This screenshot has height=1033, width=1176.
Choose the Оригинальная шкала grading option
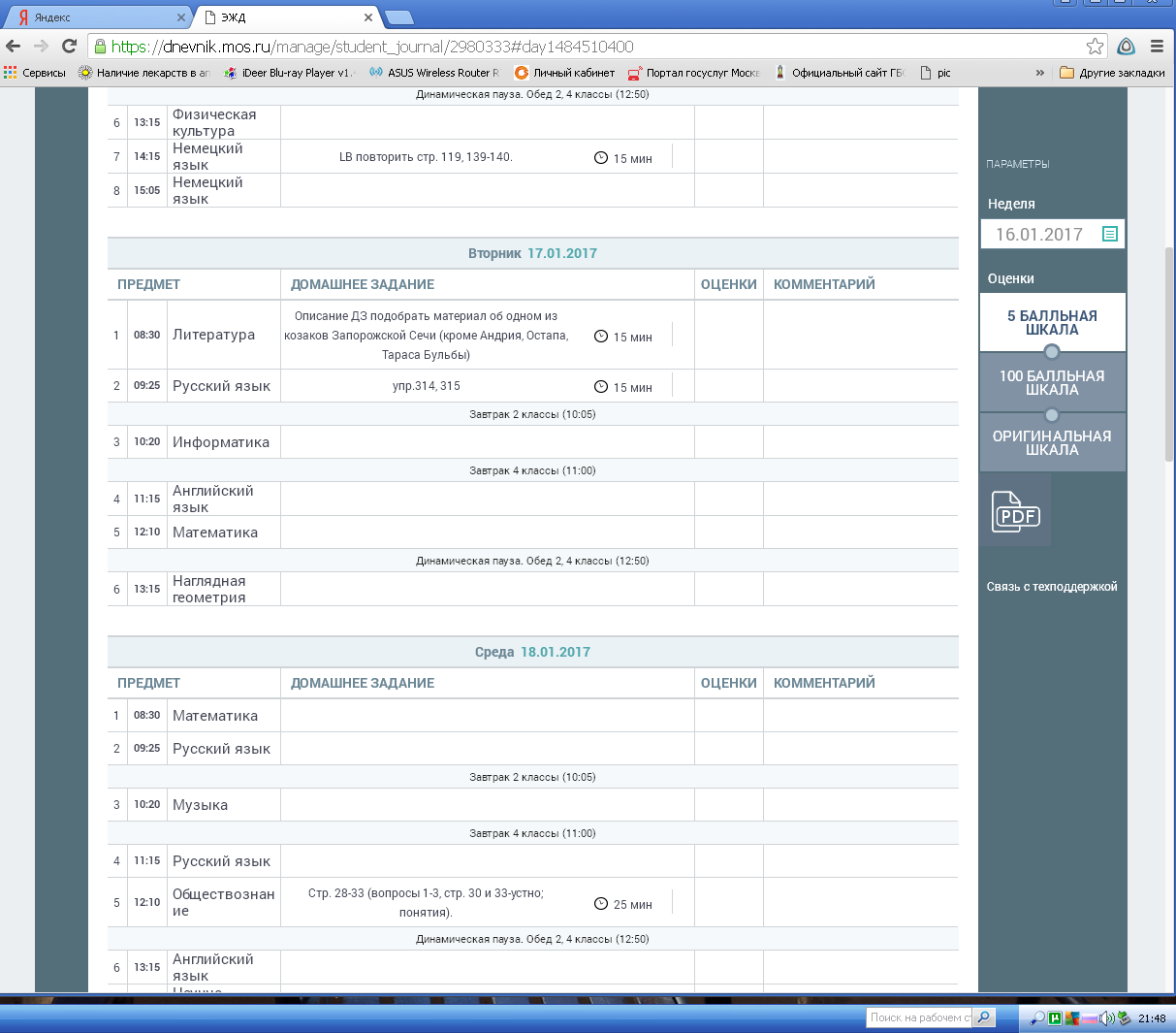1052,443
